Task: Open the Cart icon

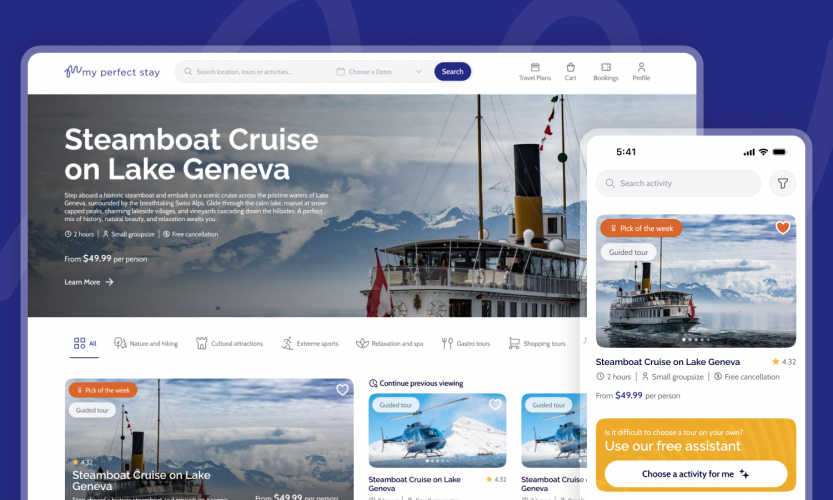Action: click(x=571, y=72)
